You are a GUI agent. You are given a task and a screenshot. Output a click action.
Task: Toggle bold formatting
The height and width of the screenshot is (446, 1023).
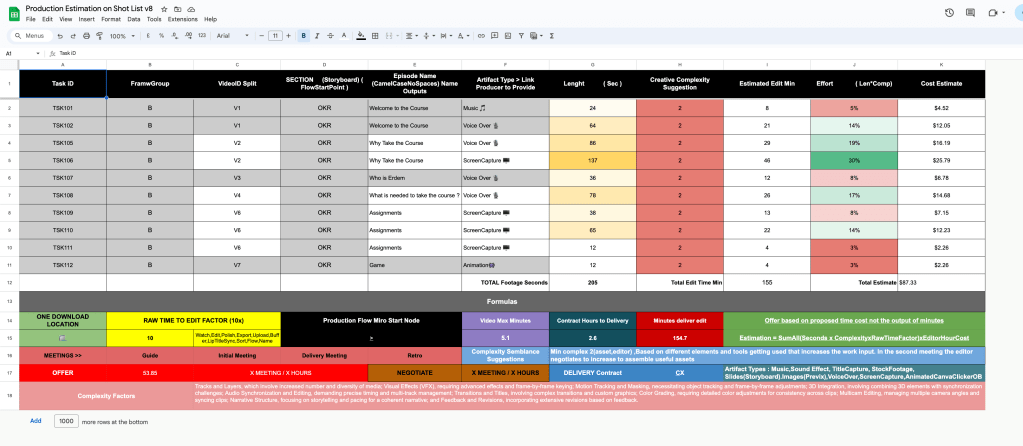pyautogui.click(x=303, y=36)
